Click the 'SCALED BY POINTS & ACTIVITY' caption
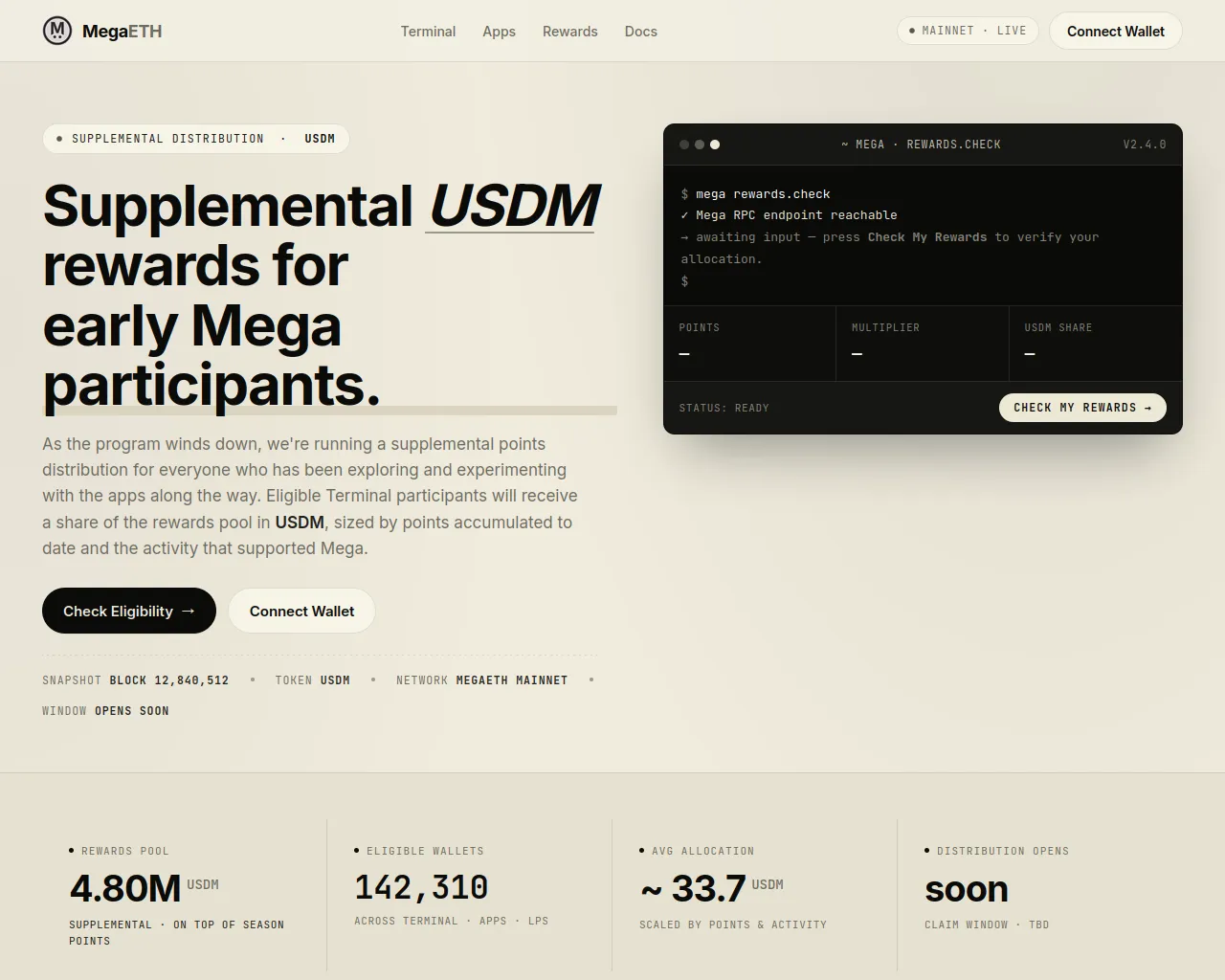Image resolution: width=1225 pixels, height=980 pixels. (x=733, y=925)
